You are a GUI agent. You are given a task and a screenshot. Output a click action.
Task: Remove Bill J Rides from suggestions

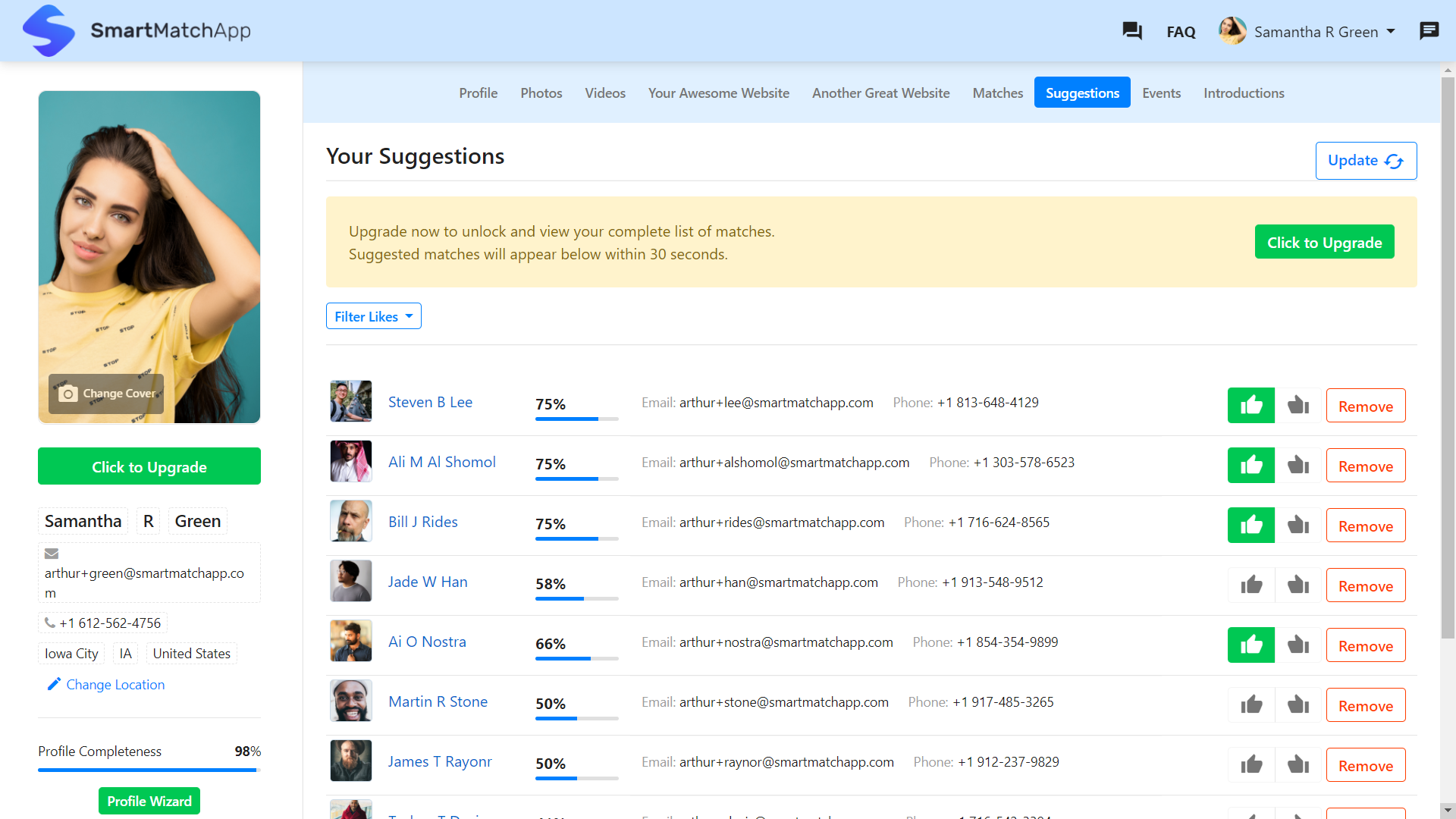click(x=1365, y=526)
